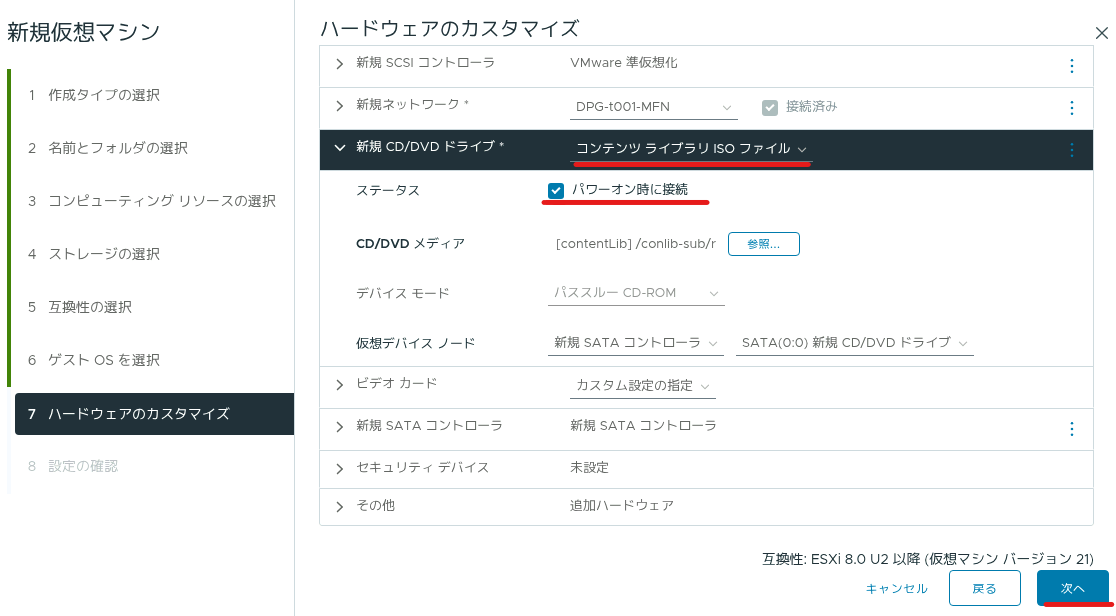Select step 7 ハードウェアのカスタマイズ
The image size is (1116, 616).
(154, 414)
